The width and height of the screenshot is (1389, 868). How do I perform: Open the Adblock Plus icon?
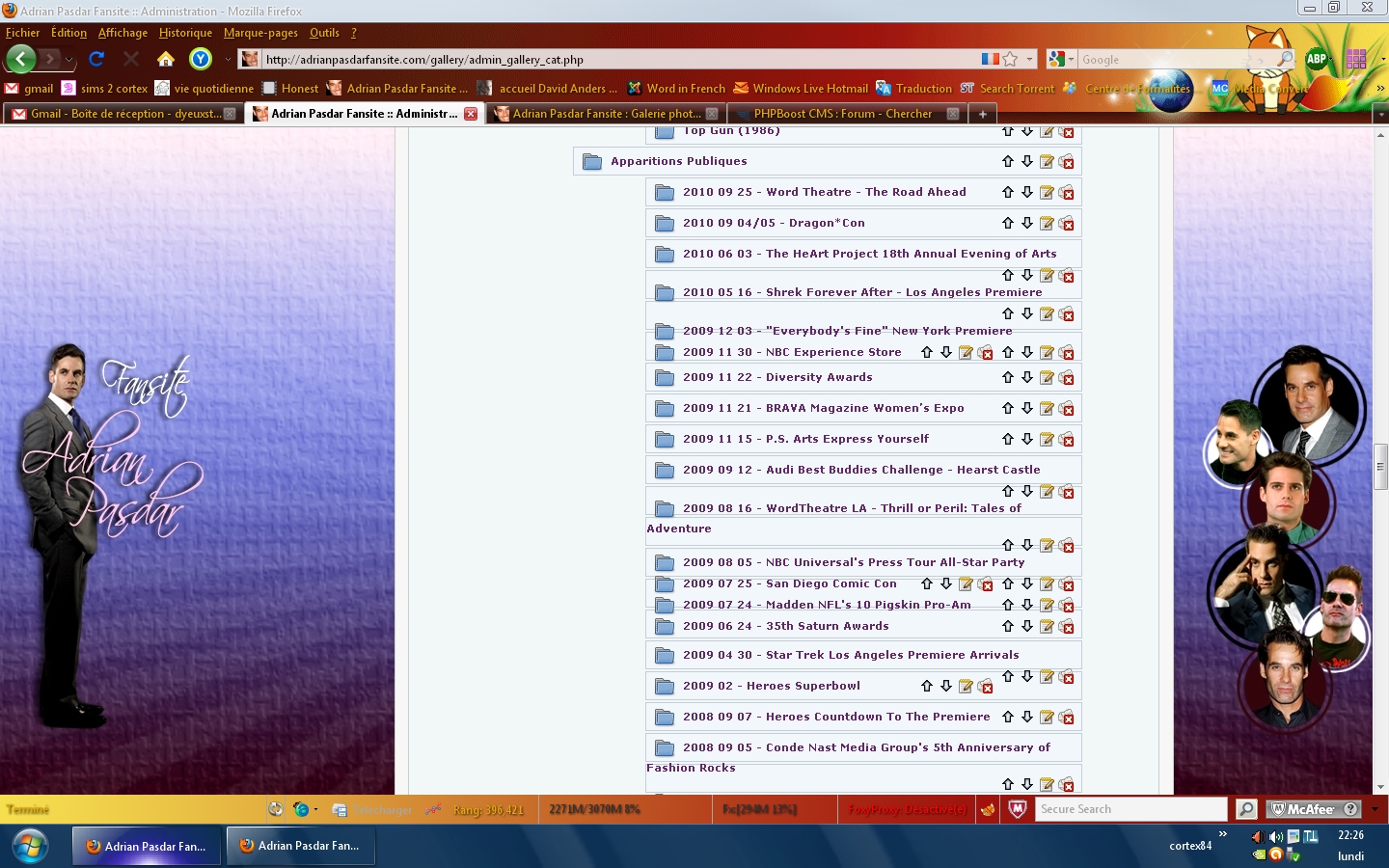(1317, 59)
